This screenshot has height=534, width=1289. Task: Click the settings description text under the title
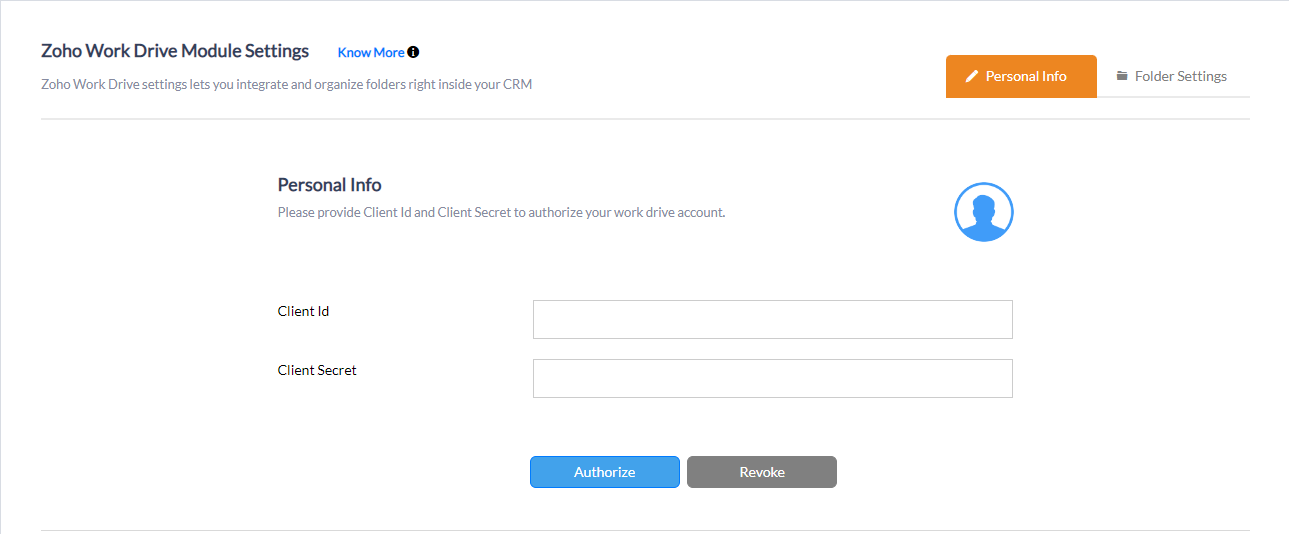(286, 84)
